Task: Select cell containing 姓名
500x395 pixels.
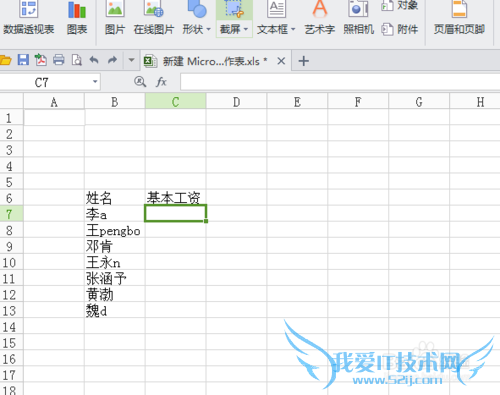Action: 115,198
